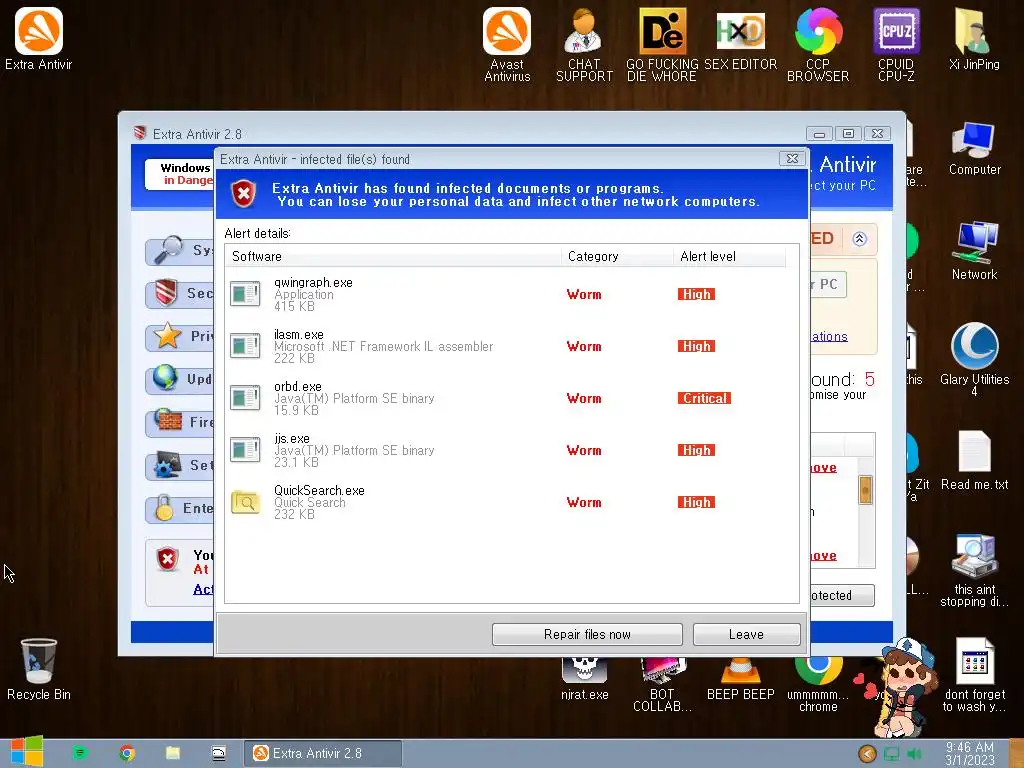
Task: Launch Glary Utilities 4 icon
Action: (x=974, y=359)
